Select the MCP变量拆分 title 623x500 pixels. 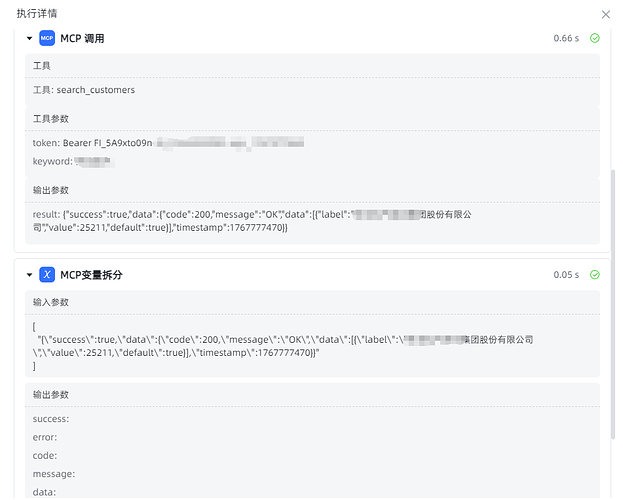[x=91, y=275]
